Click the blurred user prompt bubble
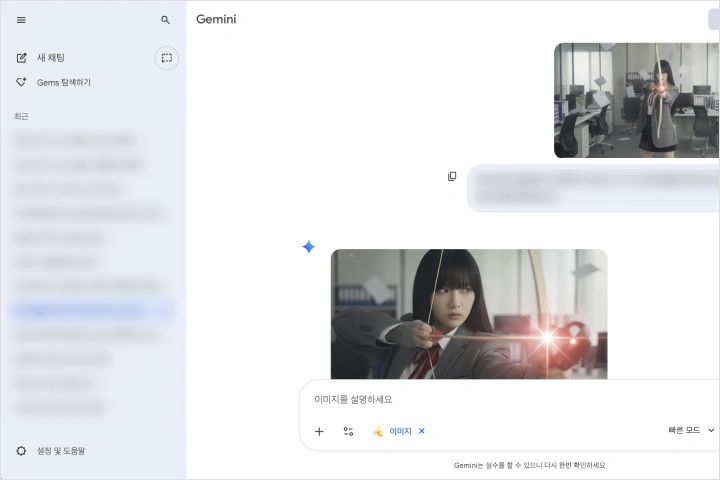The width and height of the screenshot is (720, 480). click(593, 188)
